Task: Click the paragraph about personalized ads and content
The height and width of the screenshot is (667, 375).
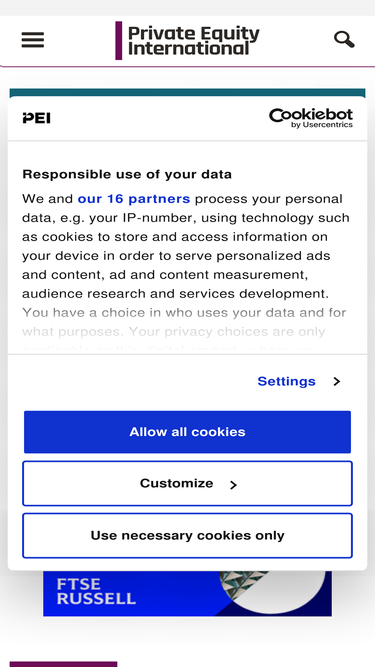Action: click(x=186, y=246)
